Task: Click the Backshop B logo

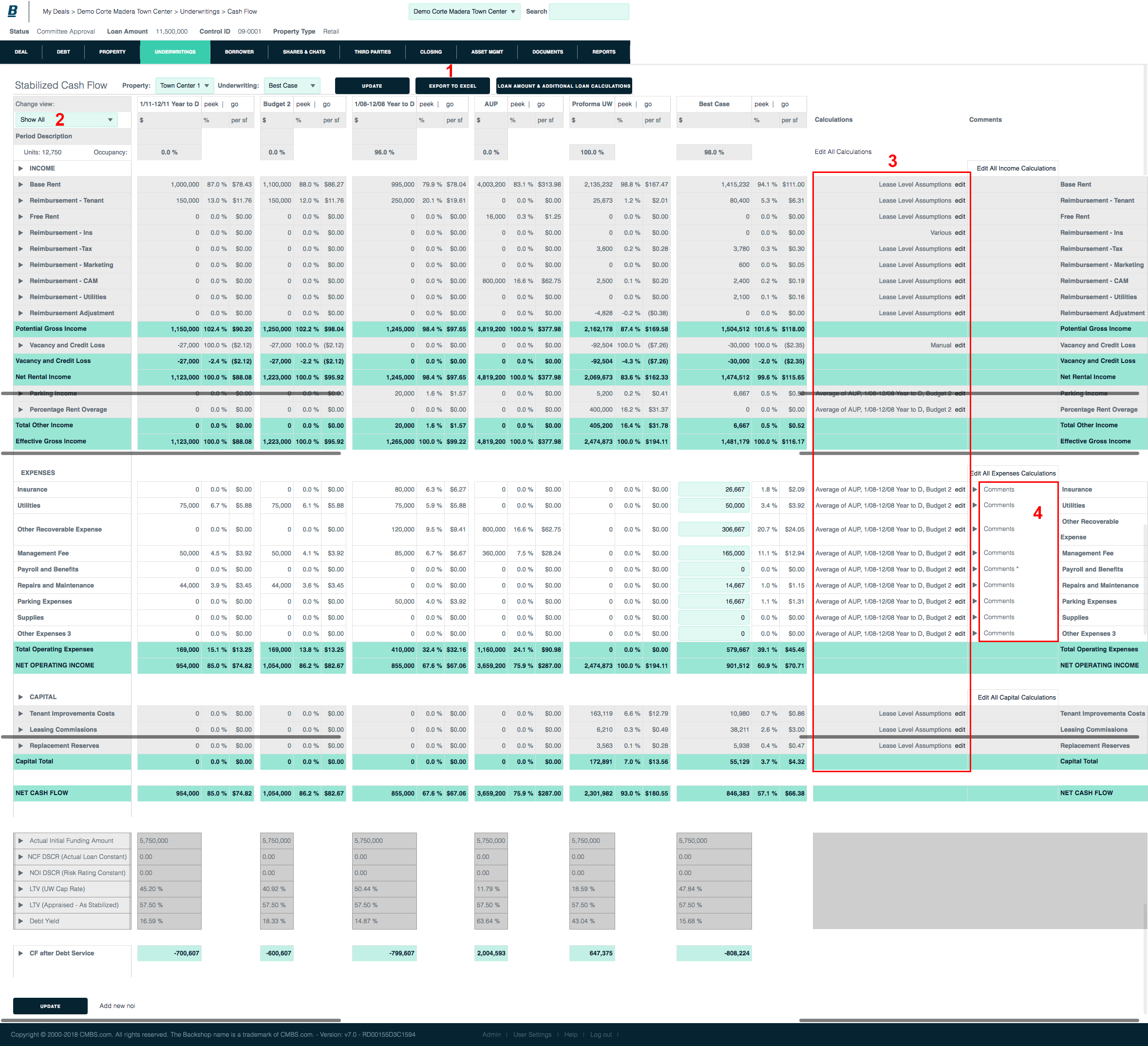Action: coord(13,11)
